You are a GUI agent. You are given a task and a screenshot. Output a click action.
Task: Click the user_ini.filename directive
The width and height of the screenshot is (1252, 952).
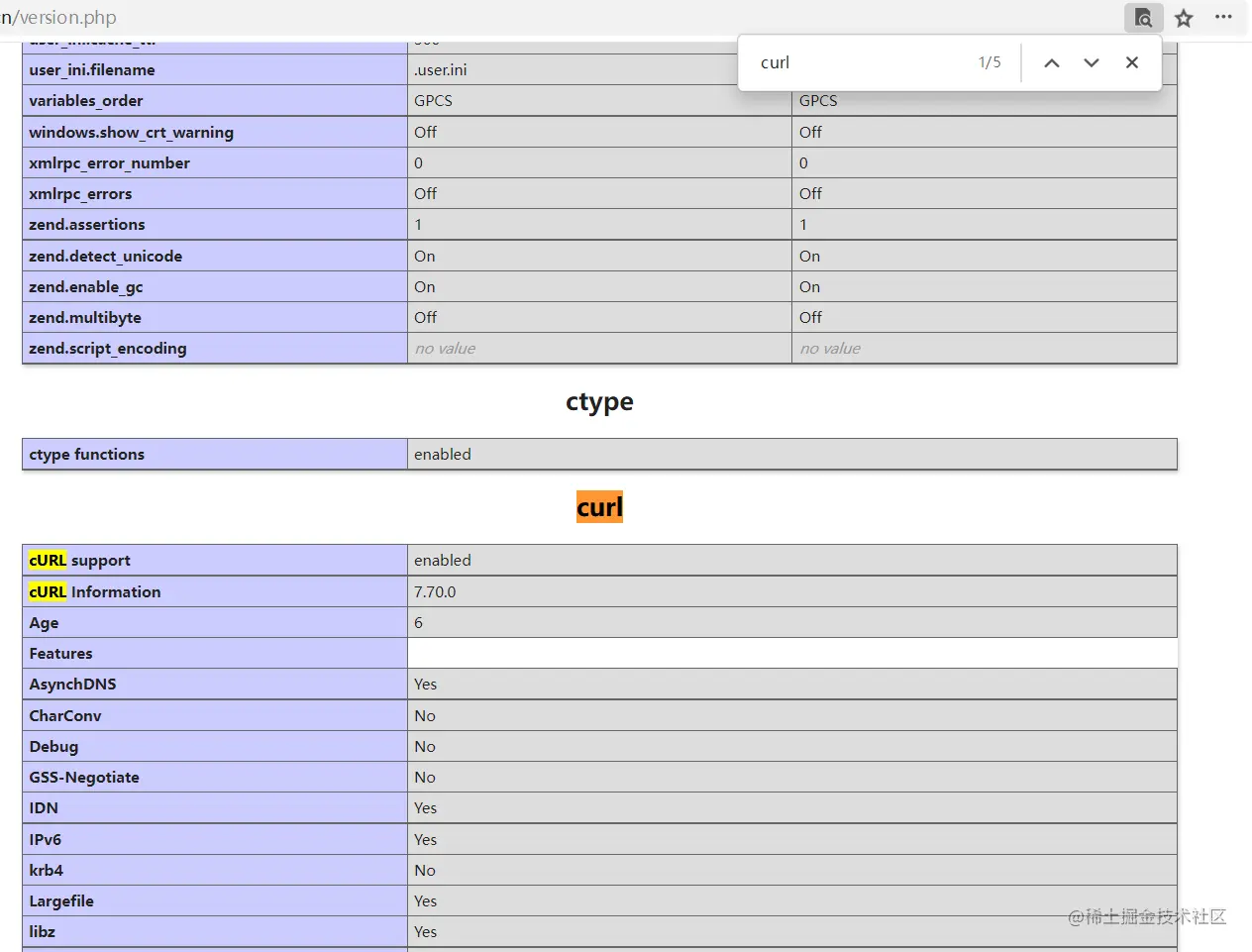click(92, 69)
